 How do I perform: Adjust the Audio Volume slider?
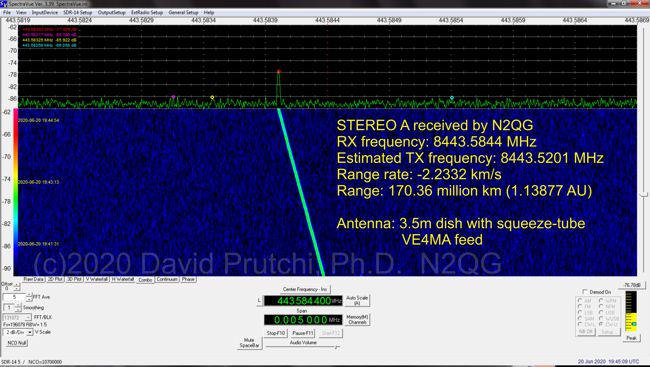(x=303, y=347)
